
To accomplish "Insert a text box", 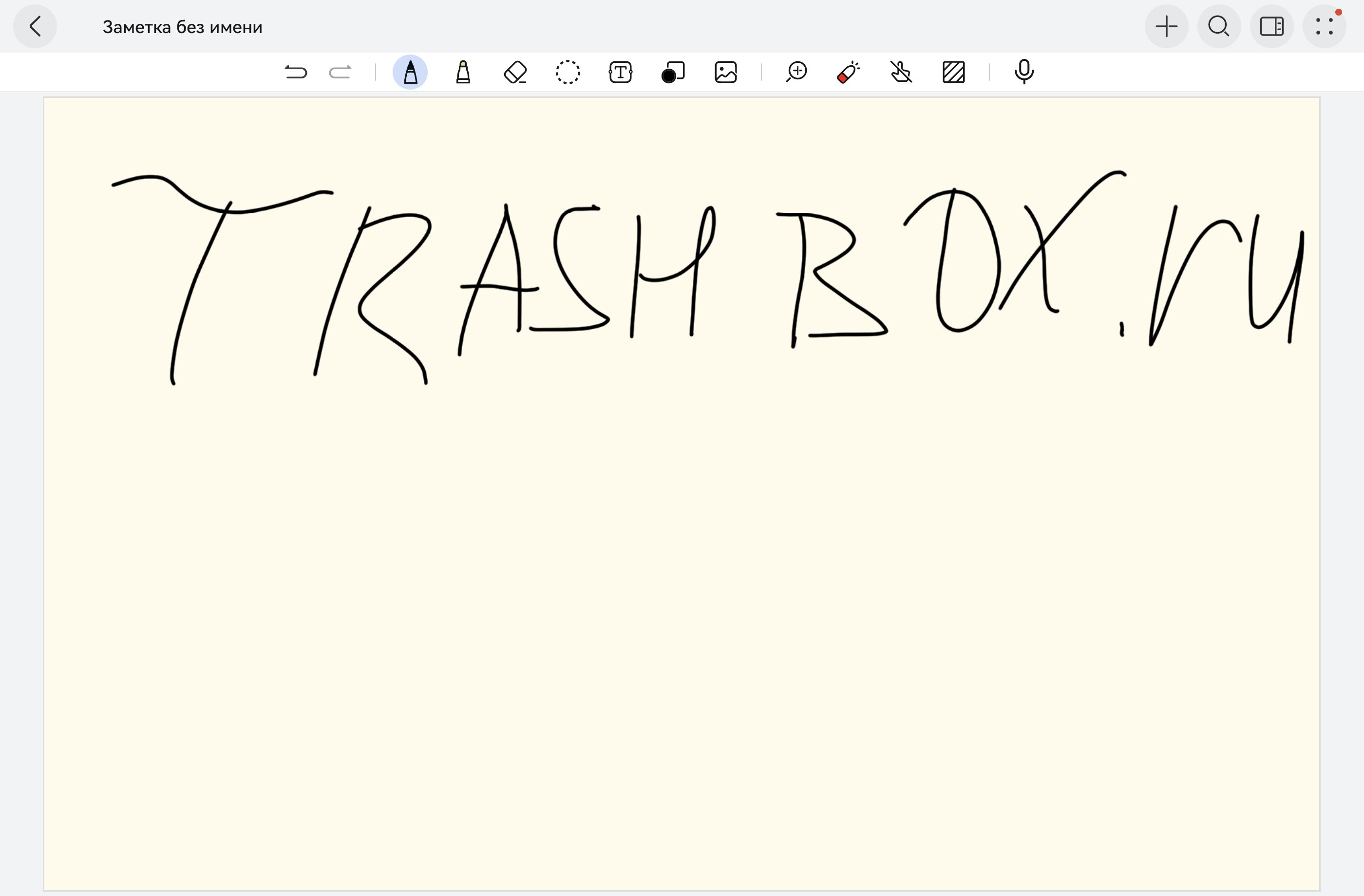I will pyautogui.click(x=620, y=72).
